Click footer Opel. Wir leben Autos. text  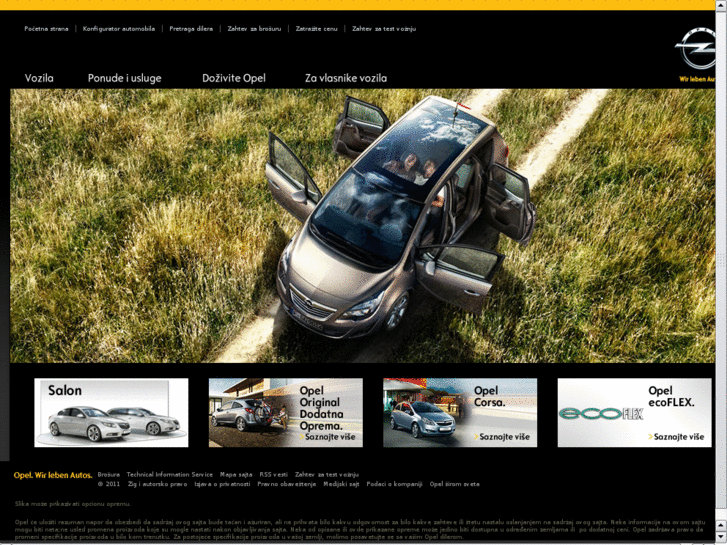tap(53, 475)
